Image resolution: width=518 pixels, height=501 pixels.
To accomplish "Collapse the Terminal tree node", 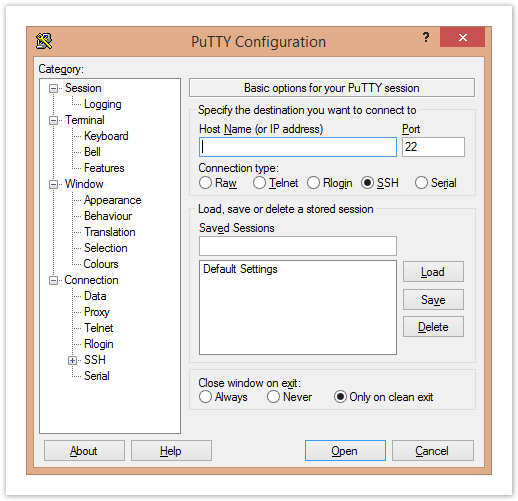I will click(x=53, y=120).
